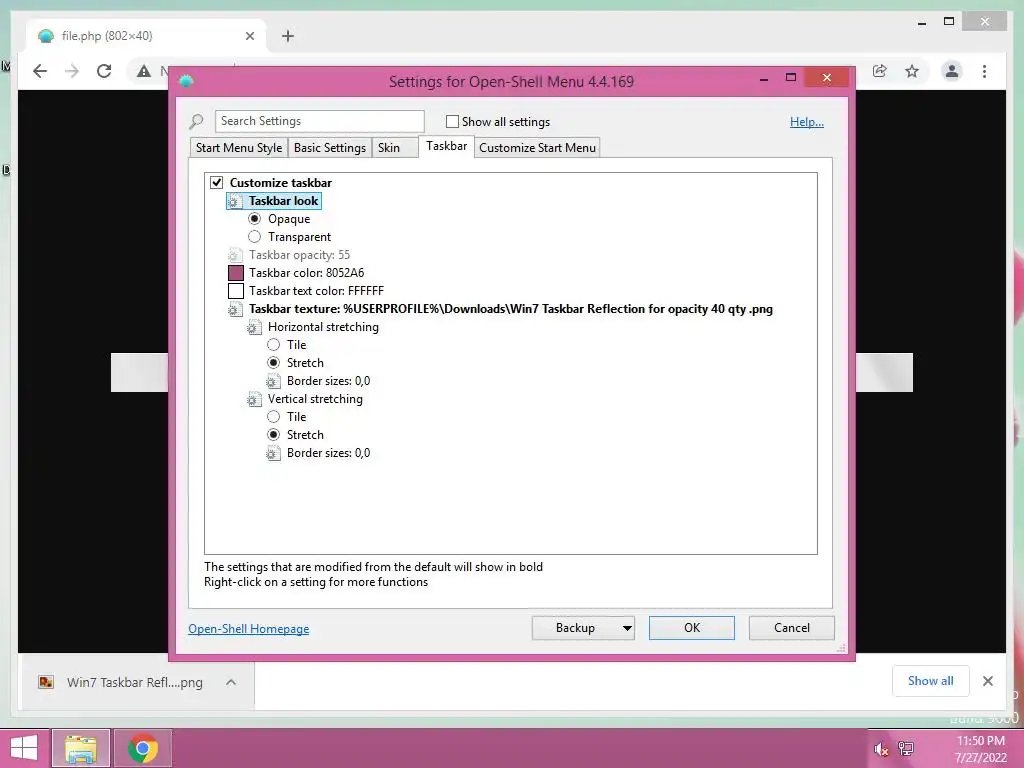
Task: Choose Tile under Horizontal stretching
Action: click(274, 345)
